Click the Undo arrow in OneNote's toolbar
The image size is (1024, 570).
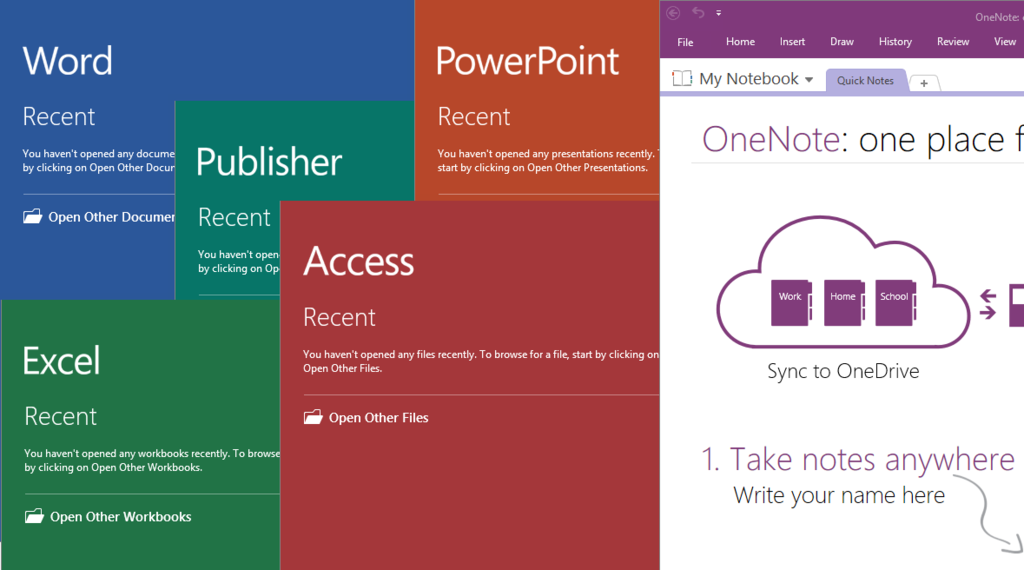(698, 13)
